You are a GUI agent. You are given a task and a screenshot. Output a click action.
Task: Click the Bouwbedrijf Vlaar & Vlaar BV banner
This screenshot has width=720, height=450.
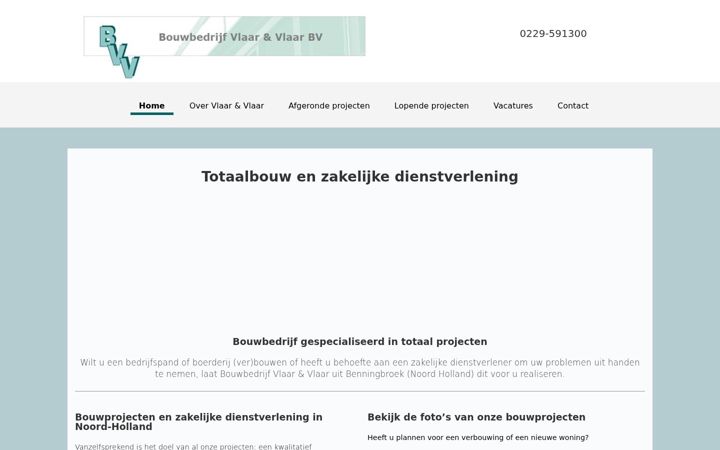(225, 36)
